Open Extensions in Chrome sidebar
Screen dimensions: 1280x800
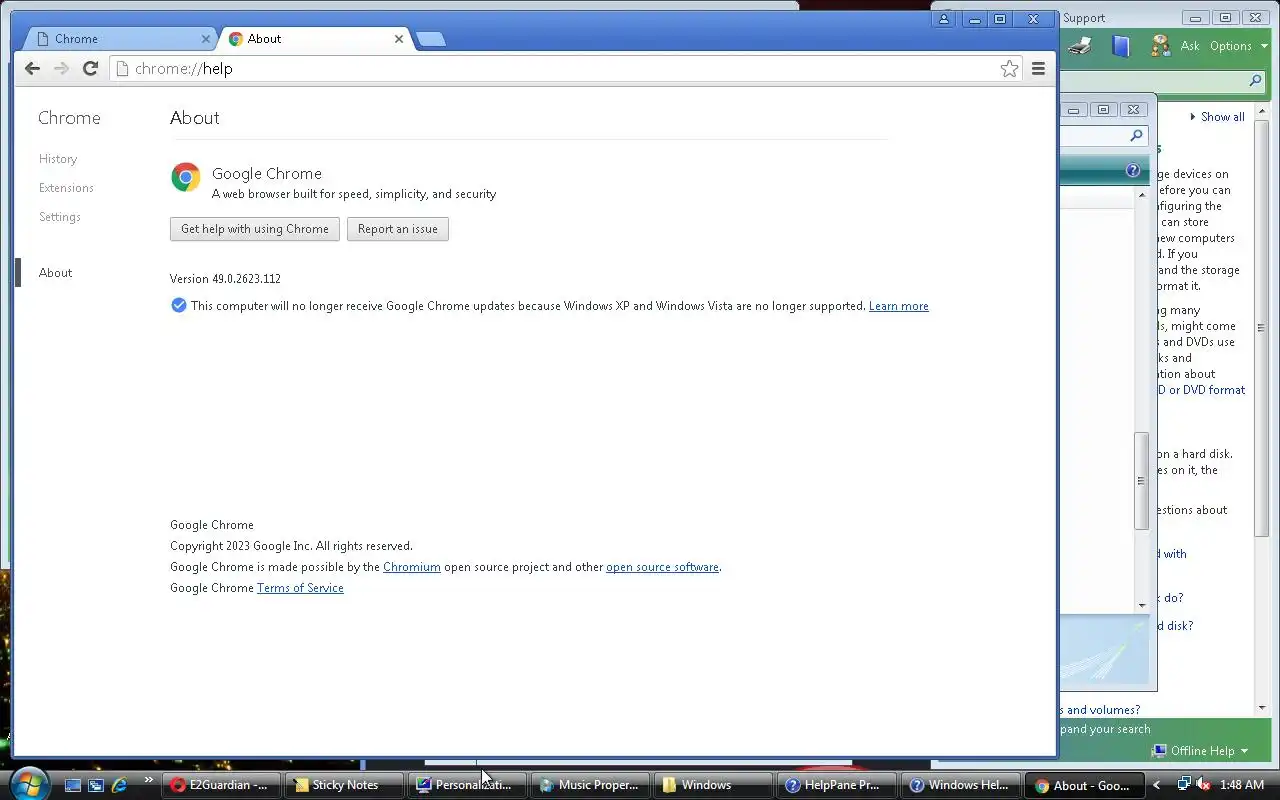(66, 188)
